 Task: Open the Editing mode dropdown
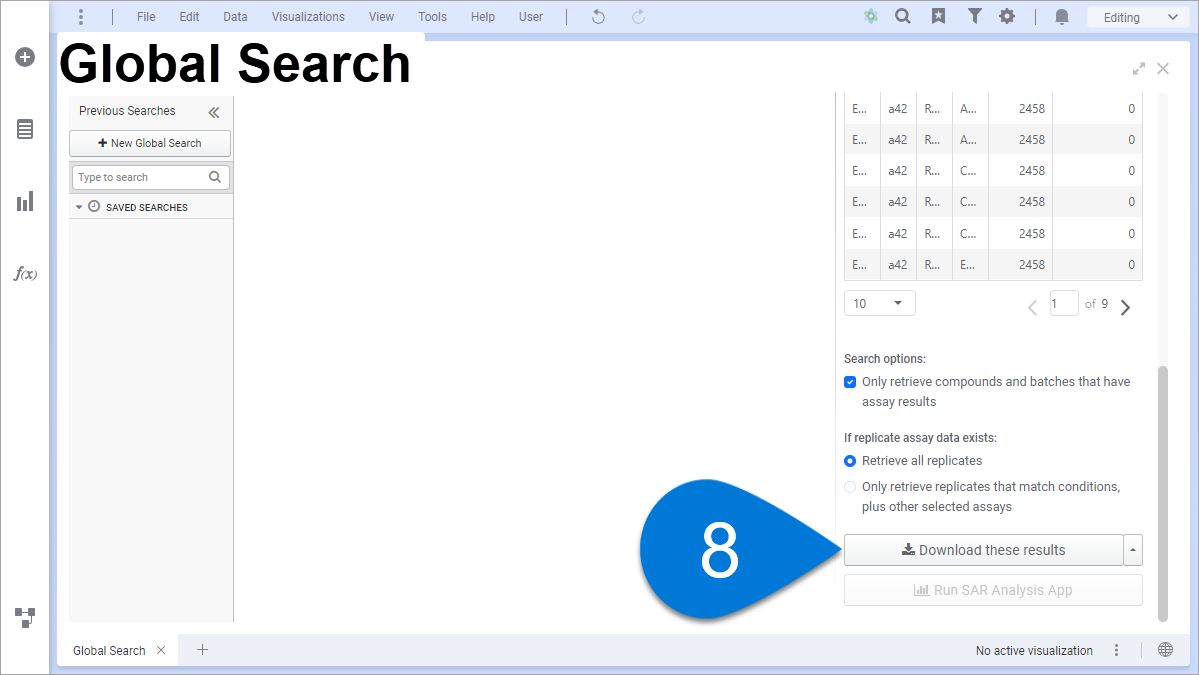(1139, 17)
